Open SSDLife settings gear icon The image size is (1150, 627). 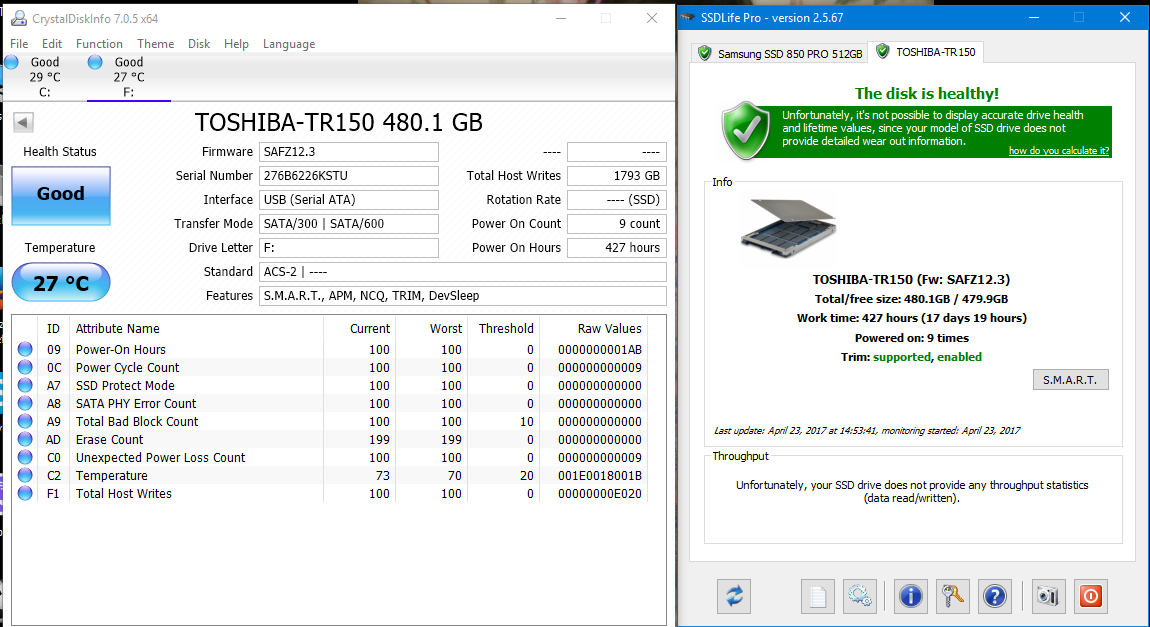[x=859, y=596]
